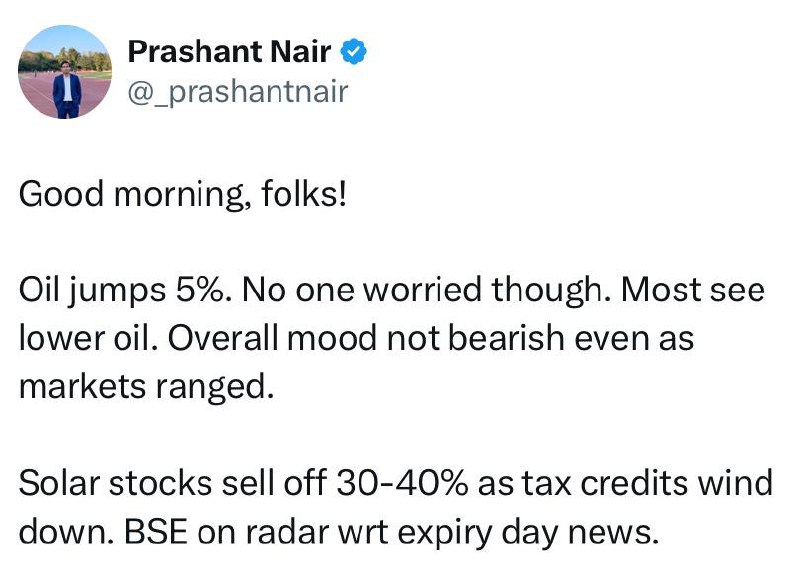The image size is (800, 585).
Task: Click the '30-40%' figure in the tweet
Action: click(402, 483)
